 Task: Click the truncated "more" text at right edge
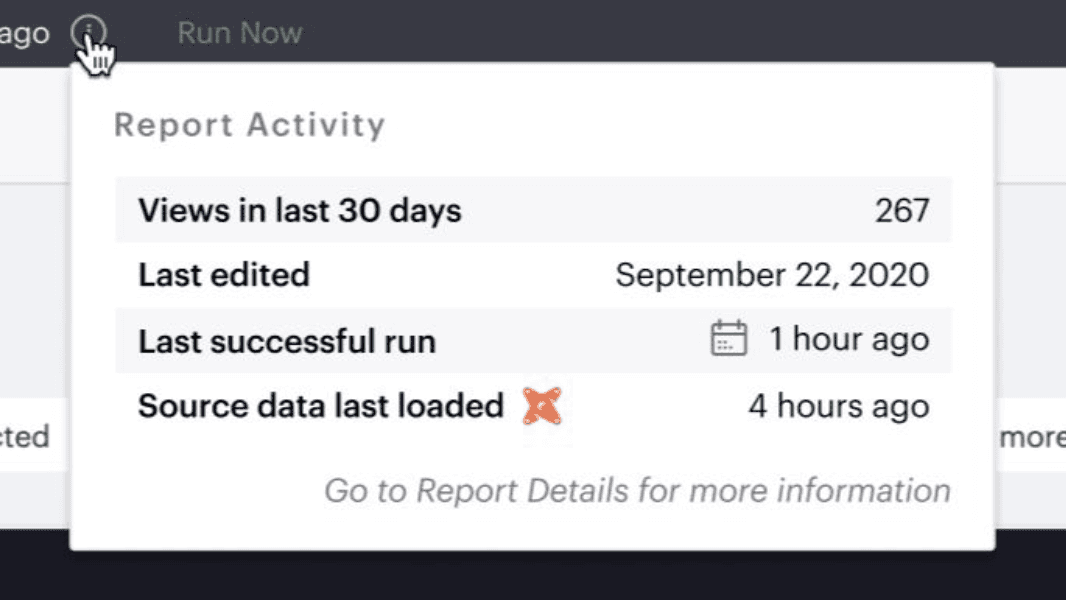coord(1032,437)
